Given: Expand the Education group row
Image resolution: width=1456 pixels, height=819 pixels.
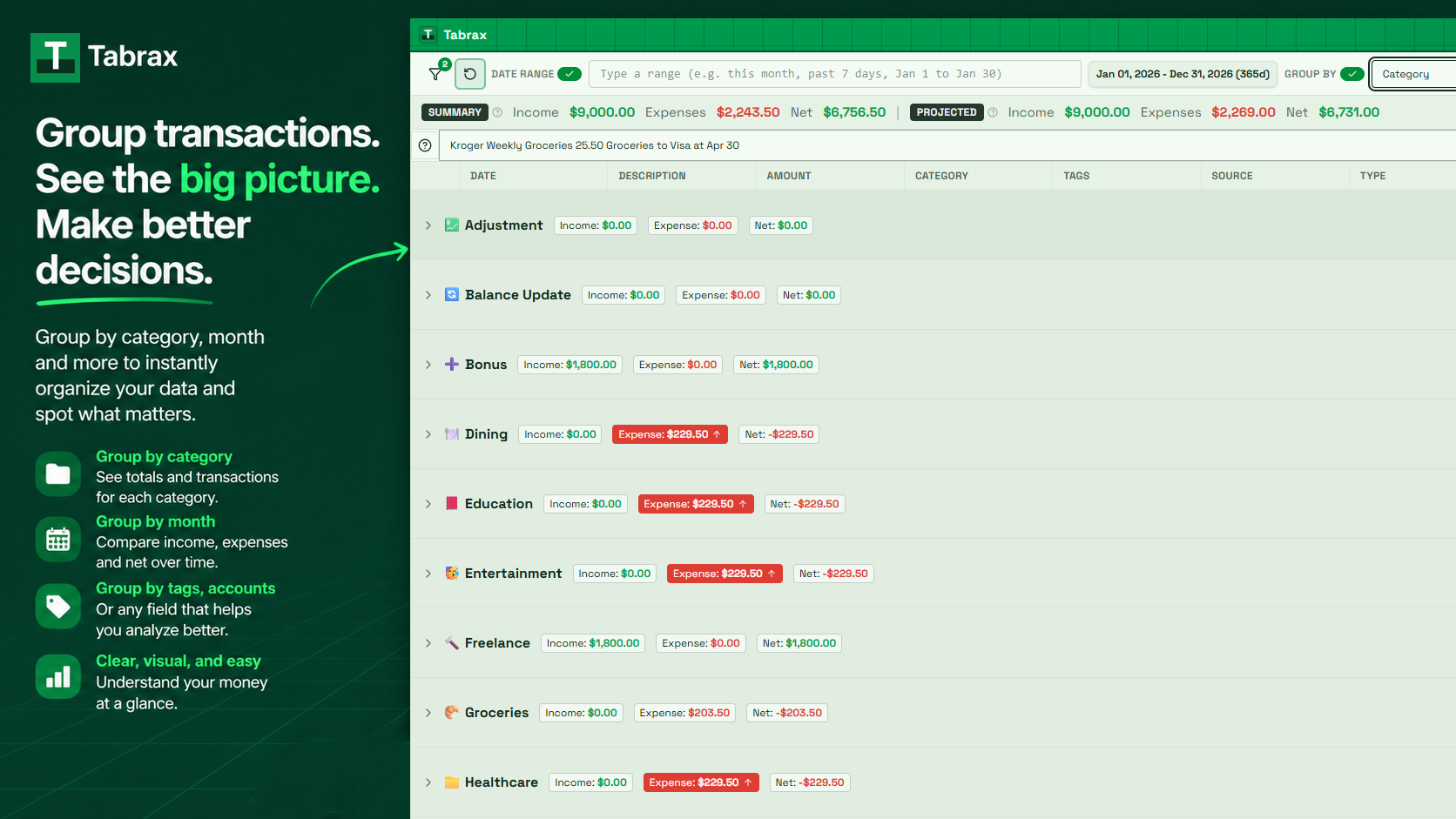Looking at the screenshot, I should pos(428,504).
